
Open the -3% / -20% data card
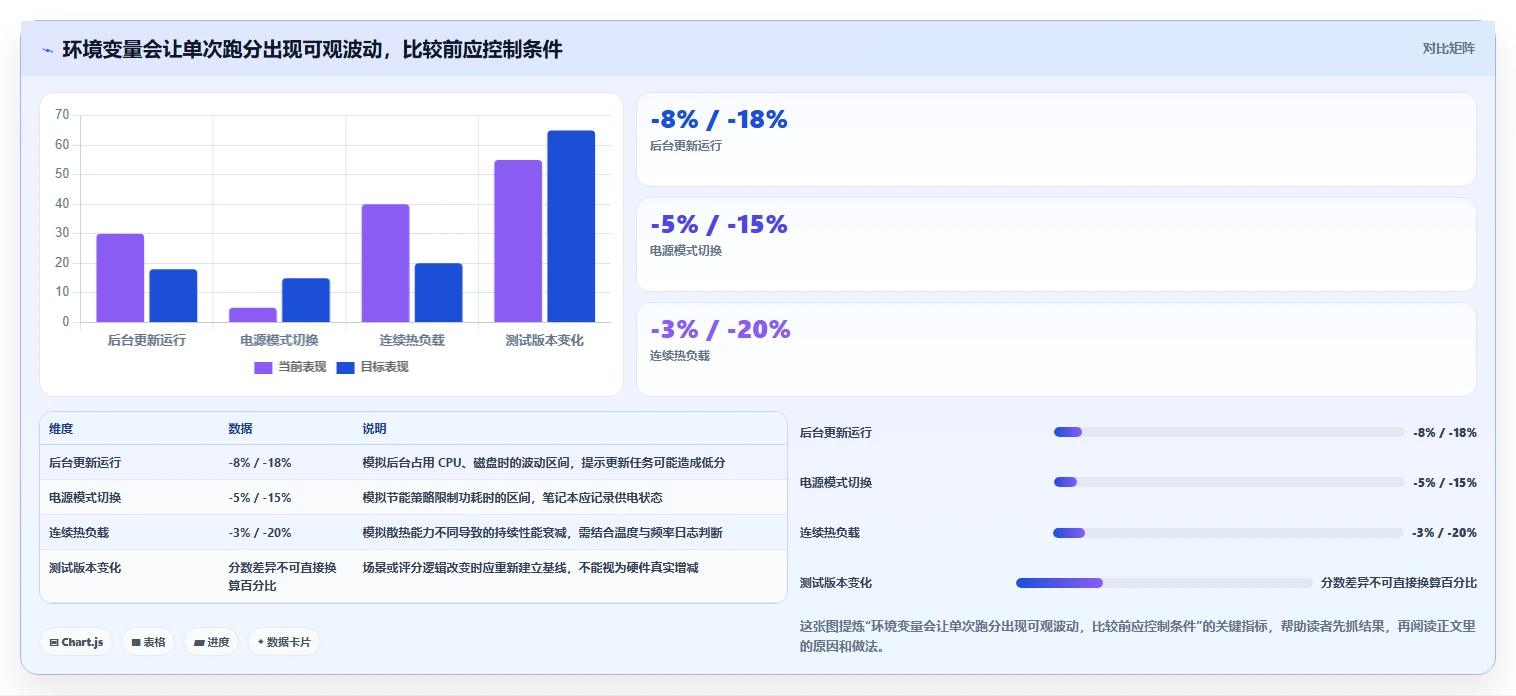point(1056,349)
